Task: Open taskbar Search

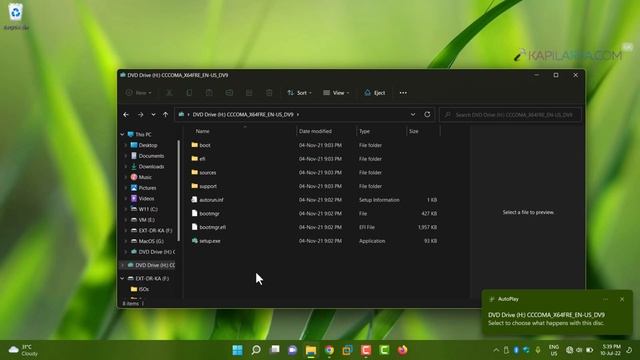Action: coord(256,350)
